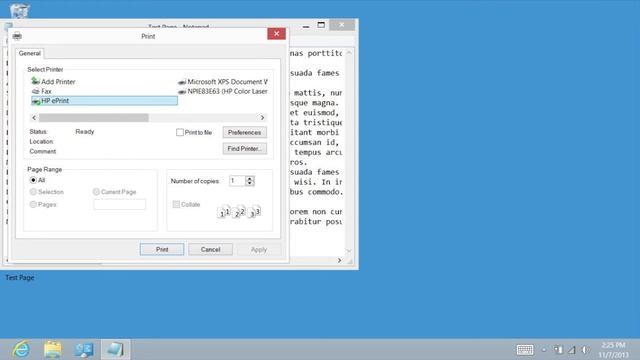This screenshot has width=640, height=360.
Task: Click the collate pages illustration
Action: point(239,211)
